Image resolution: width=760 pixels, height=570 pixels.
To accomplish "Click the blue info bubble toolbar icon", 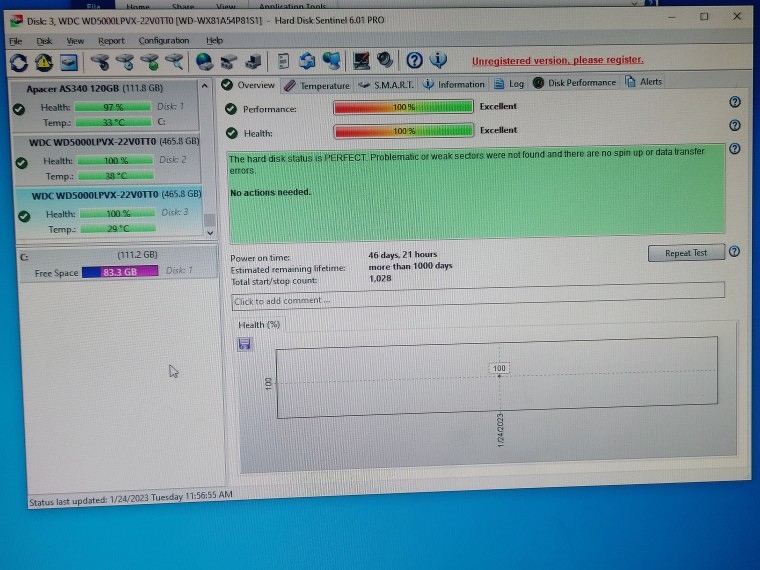I will click(x=438, y=60).
